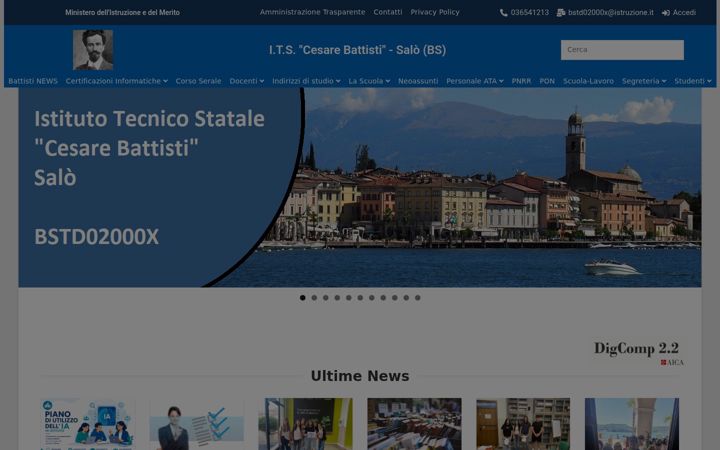Expand La Scuola dropdown menu

click(x=369, y=81)
